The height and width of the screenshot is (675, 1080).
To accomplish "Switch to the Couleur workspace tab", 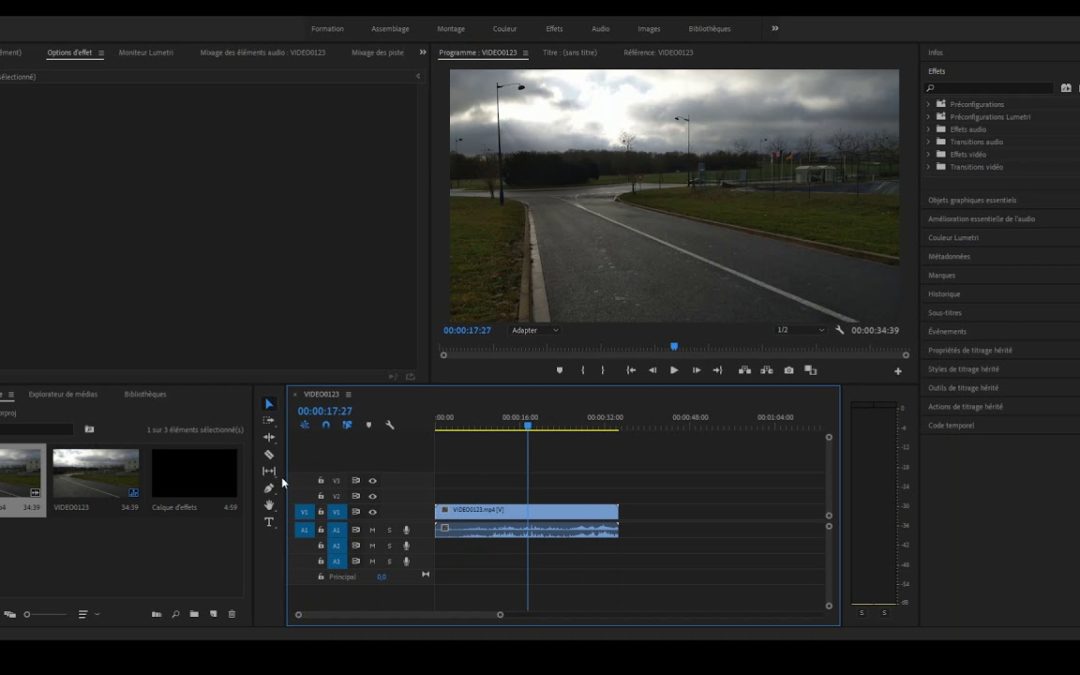I will [505, 28].
